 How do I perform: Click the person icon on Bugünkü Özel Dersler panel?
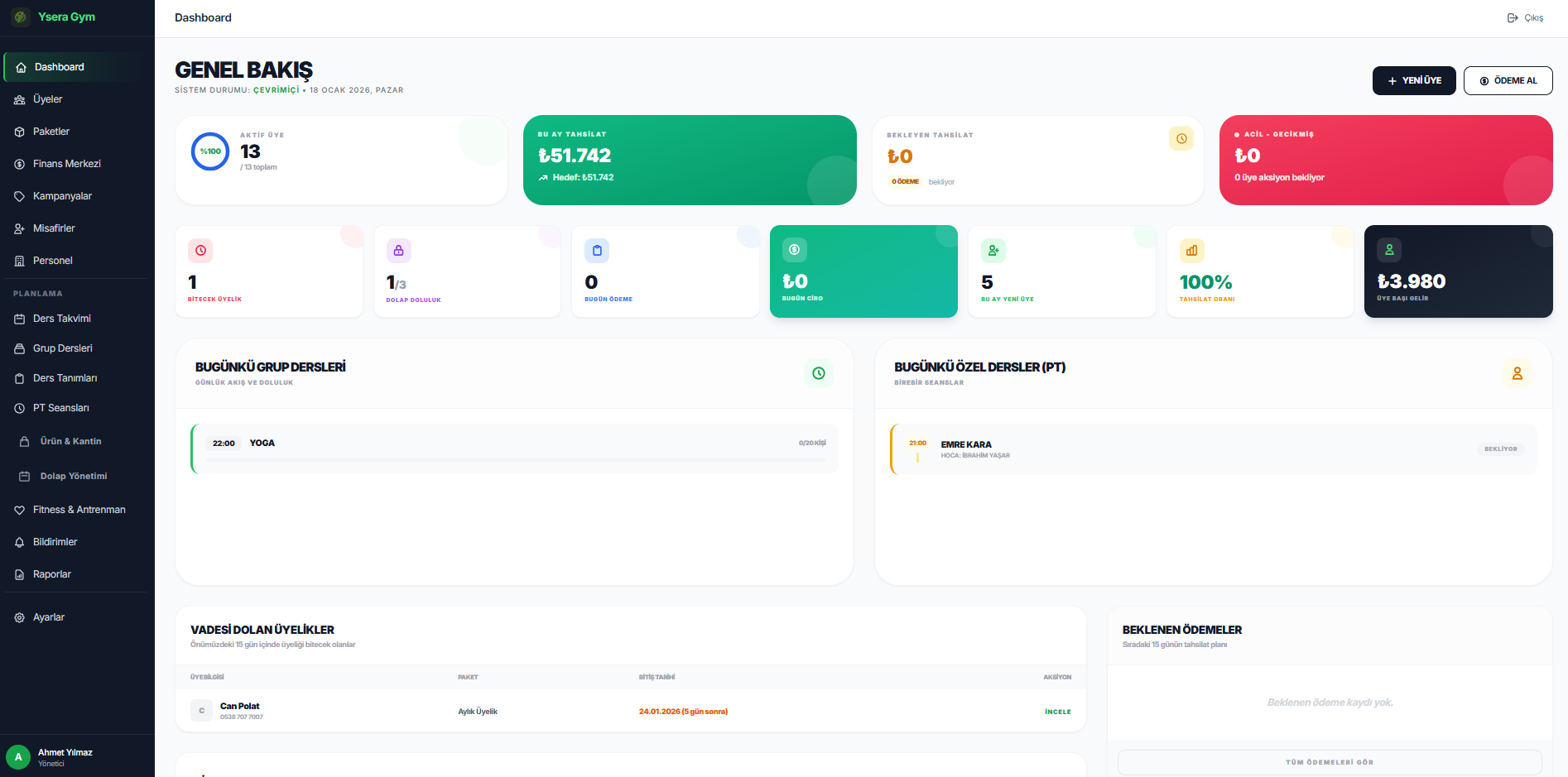pyautogui.click(x=1517, y=373)
